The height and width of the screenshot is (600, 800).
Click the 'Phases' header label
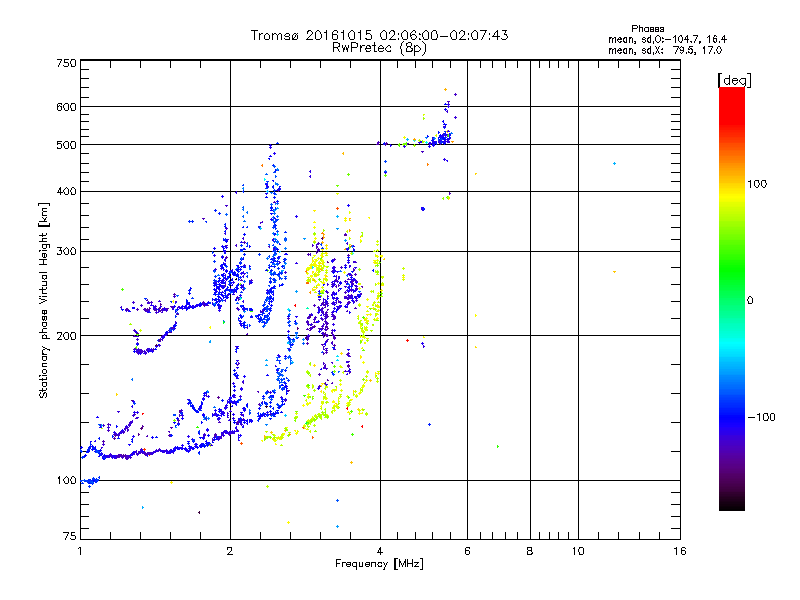click(647, 29)
